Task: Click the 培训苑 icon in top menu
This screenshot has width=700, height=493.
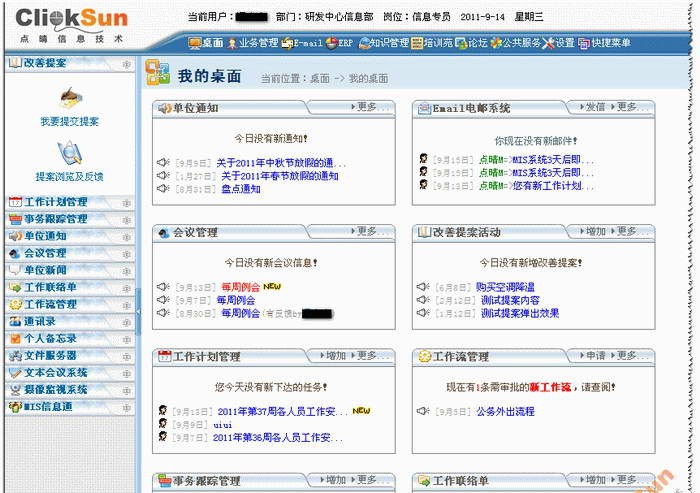Action: [x=417, y=43]
